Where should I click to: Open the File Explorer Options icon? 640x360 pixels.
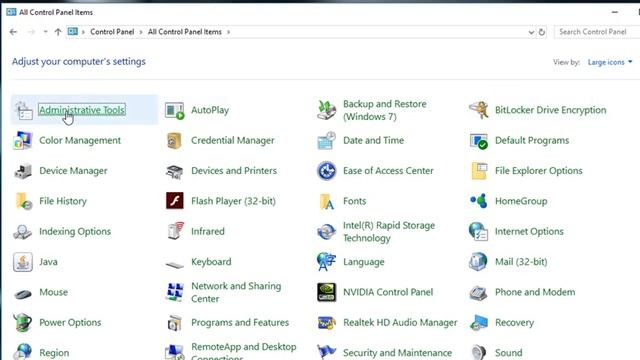478,171
